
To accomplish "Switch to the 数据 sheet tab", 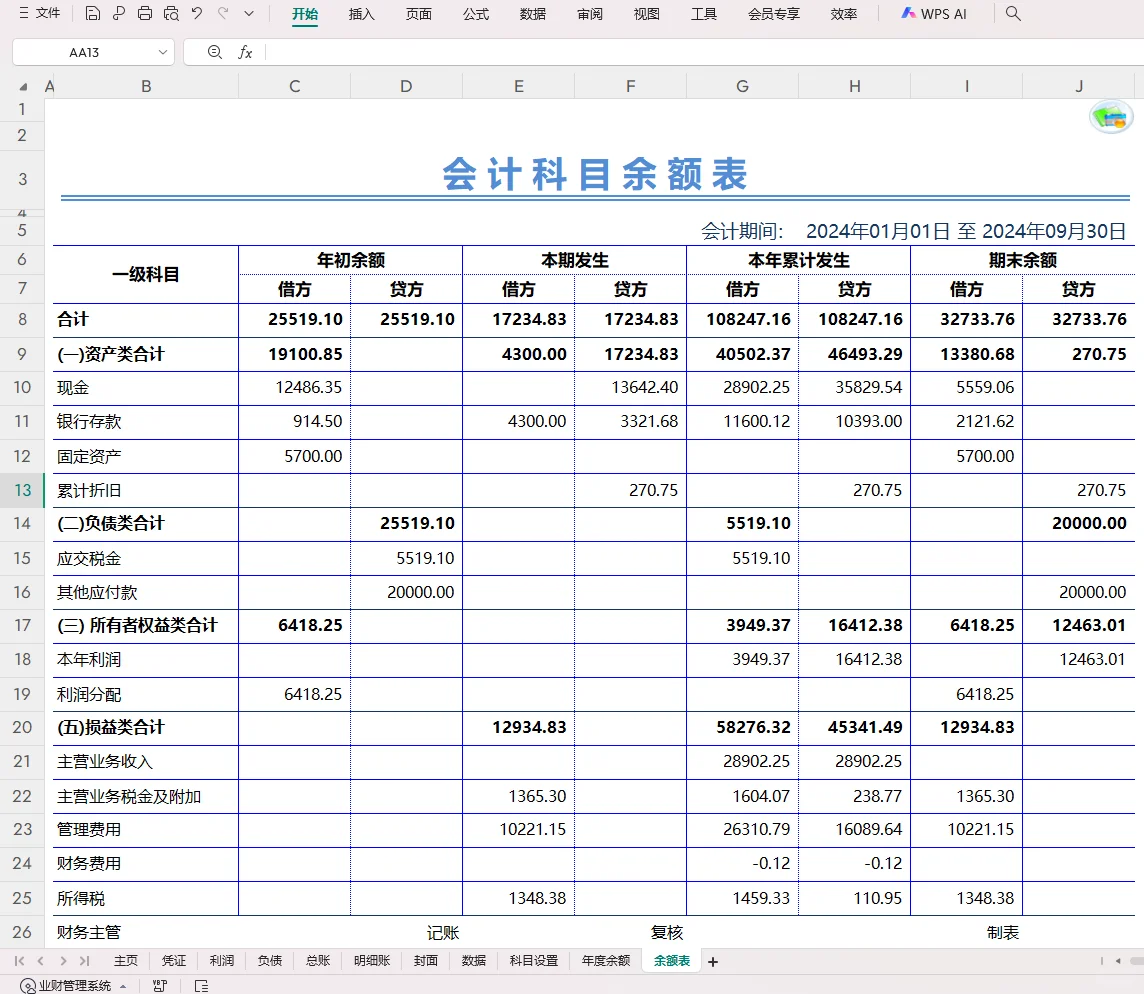I will pyautogui.click(x=474, y=961).
